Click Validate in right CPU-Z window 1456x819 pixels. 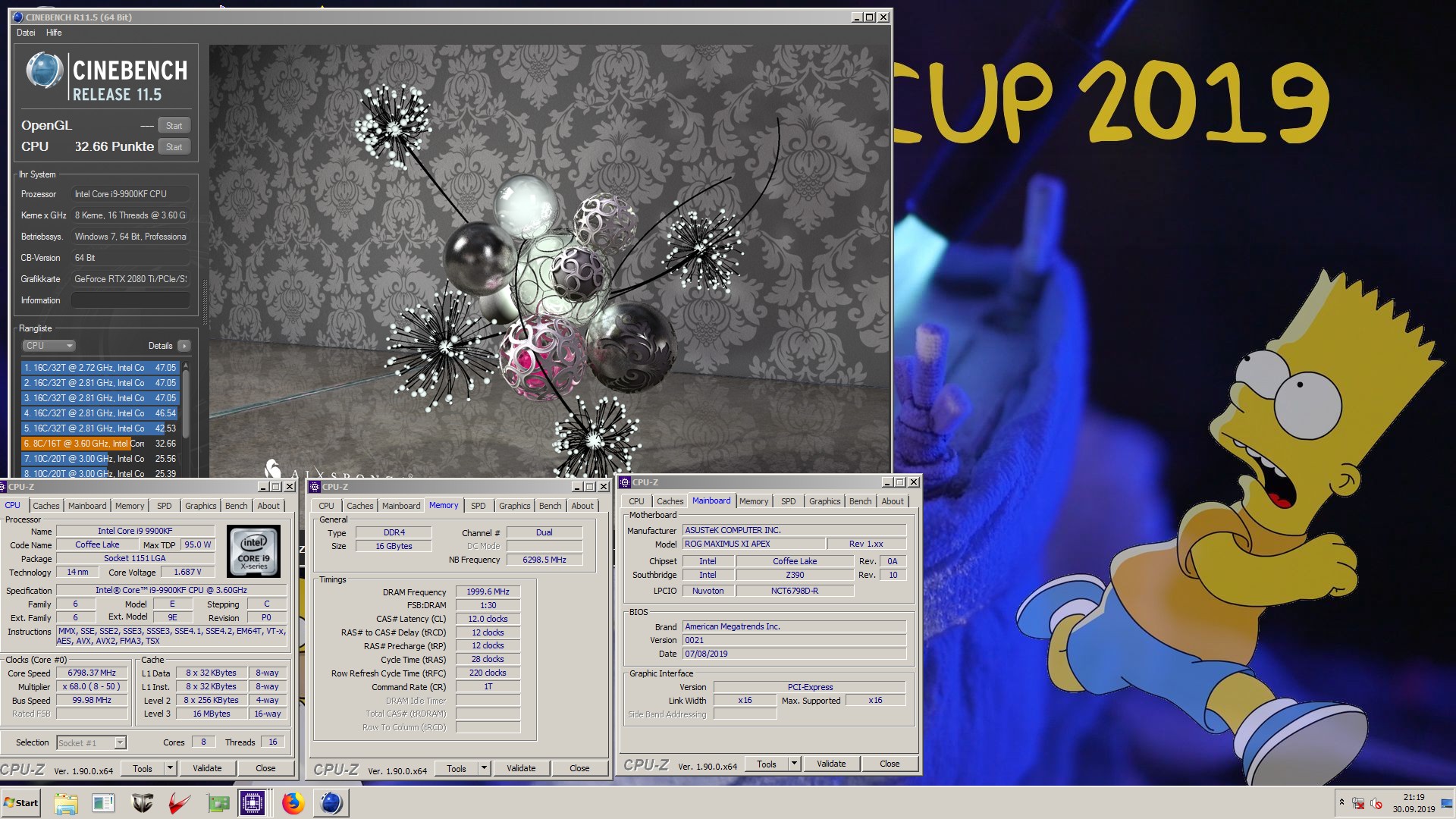831,764
